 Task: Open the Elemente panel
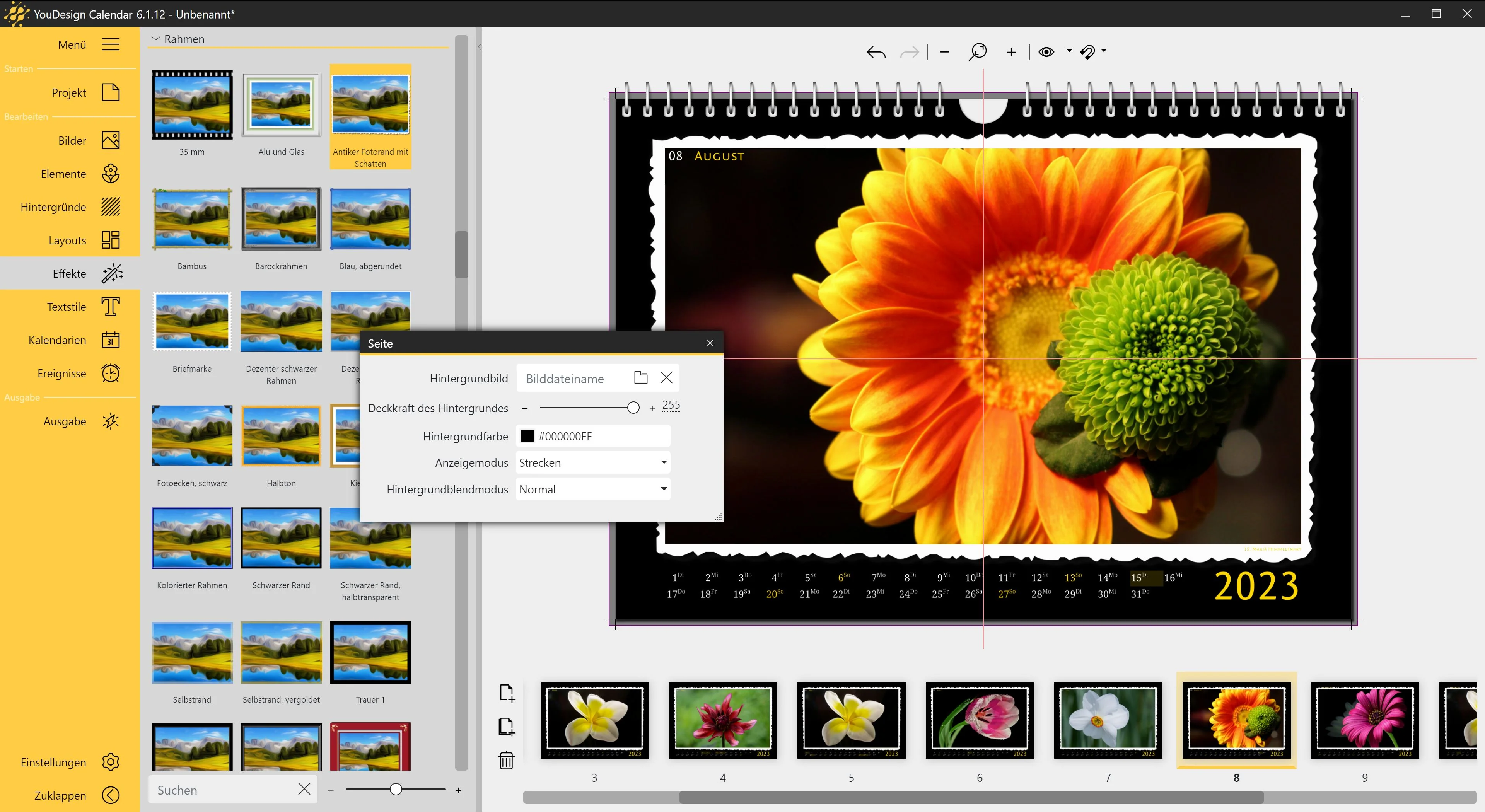coord(70,174)
